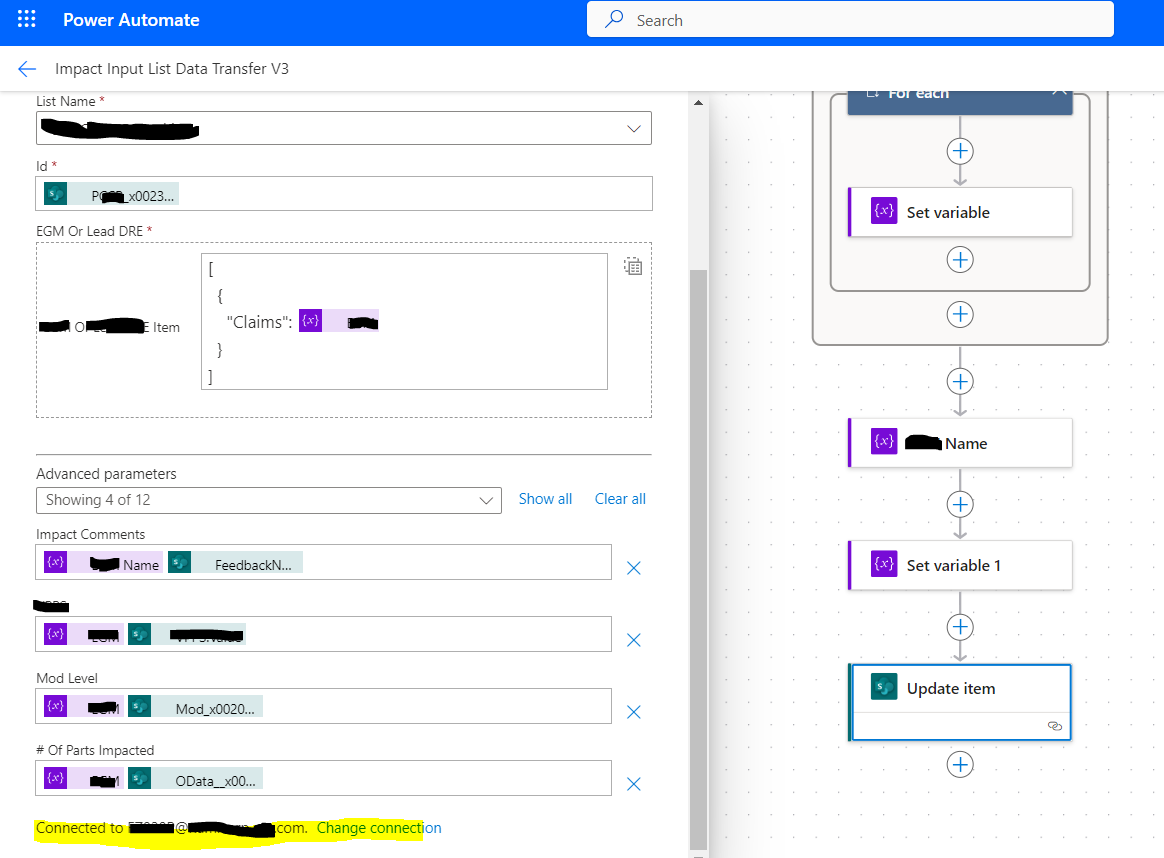The image size is (1164, 858).
Task: Click the Update item SharePoint icon
Action: coord(883,687)
